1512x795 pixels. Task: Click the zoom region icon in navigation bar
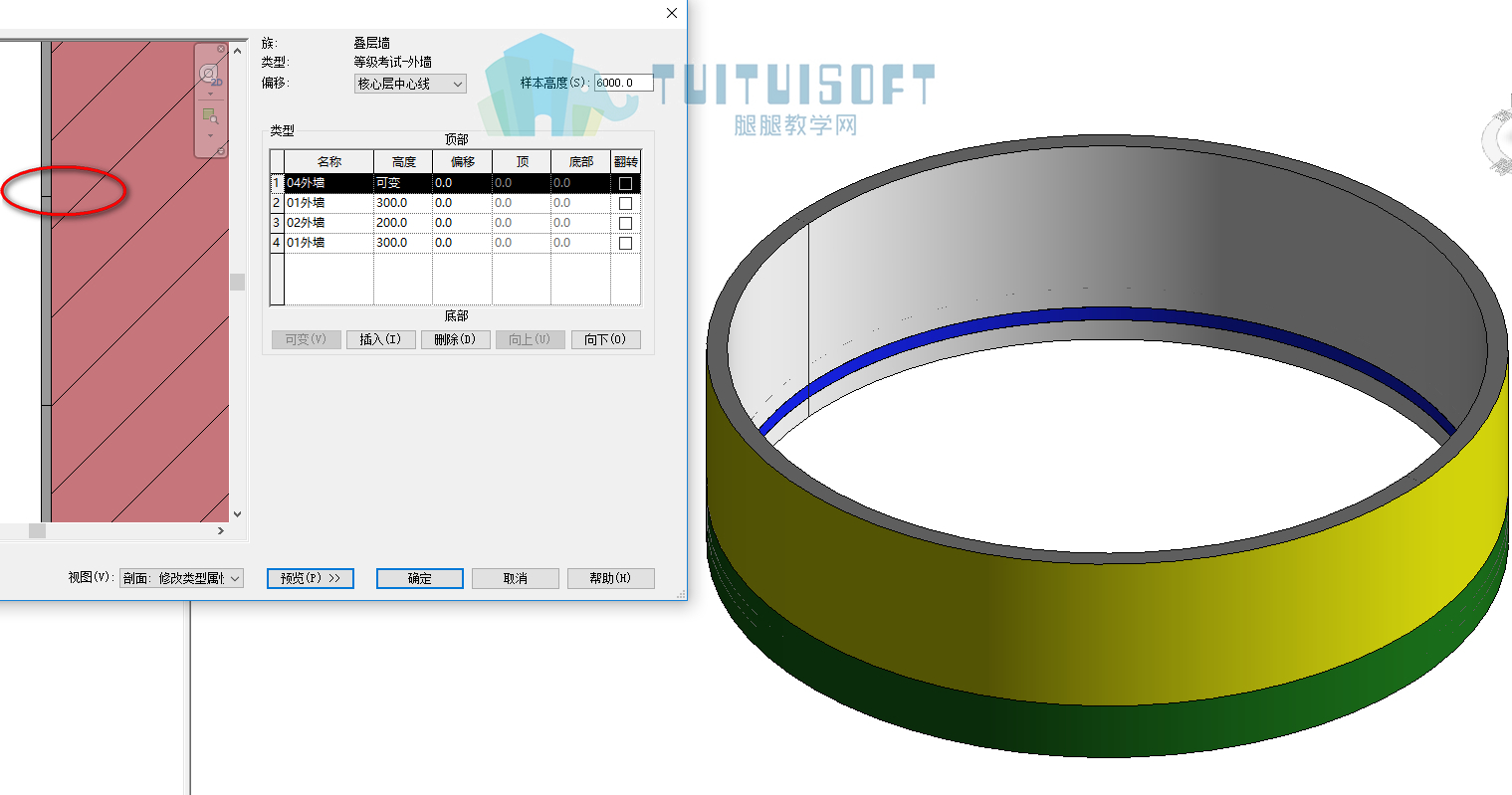(x=210, y=115)
